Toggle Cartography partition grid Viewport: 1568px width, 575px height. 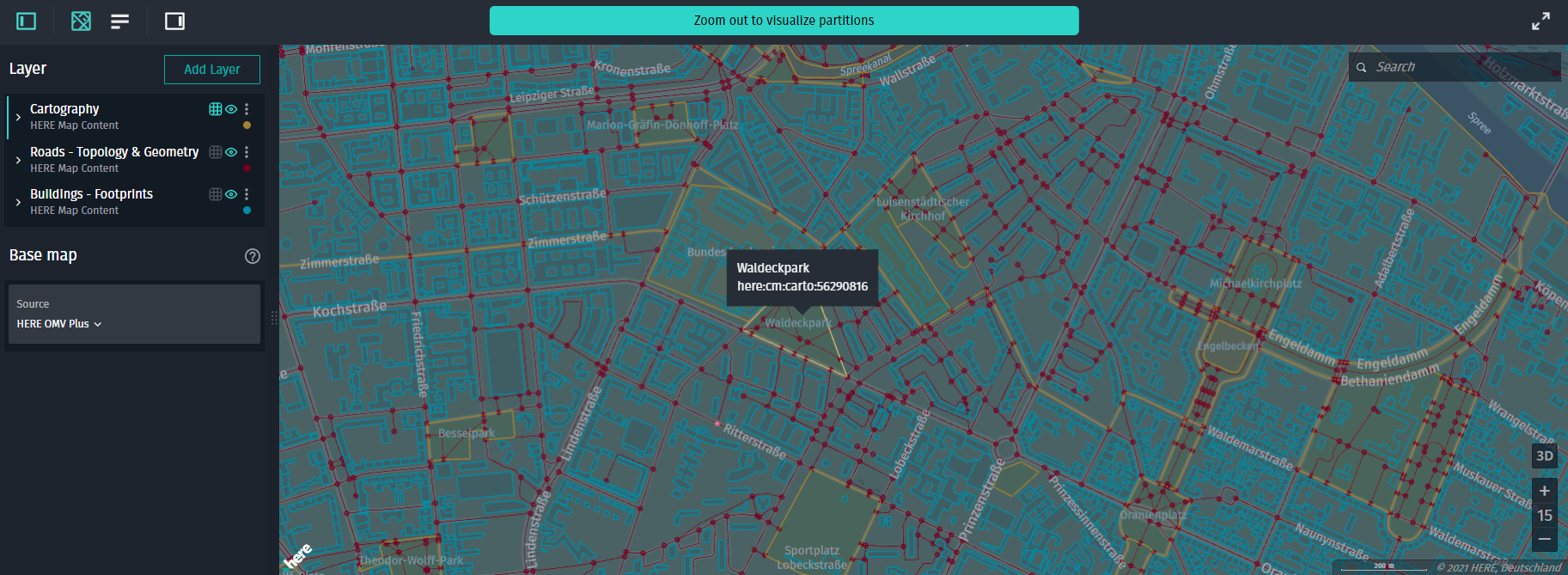point(216,109)
